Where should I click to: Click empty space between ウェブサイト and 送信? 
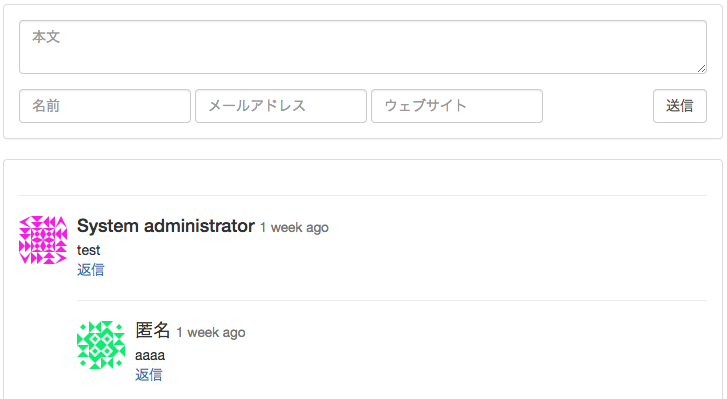(x=598, y=106)
